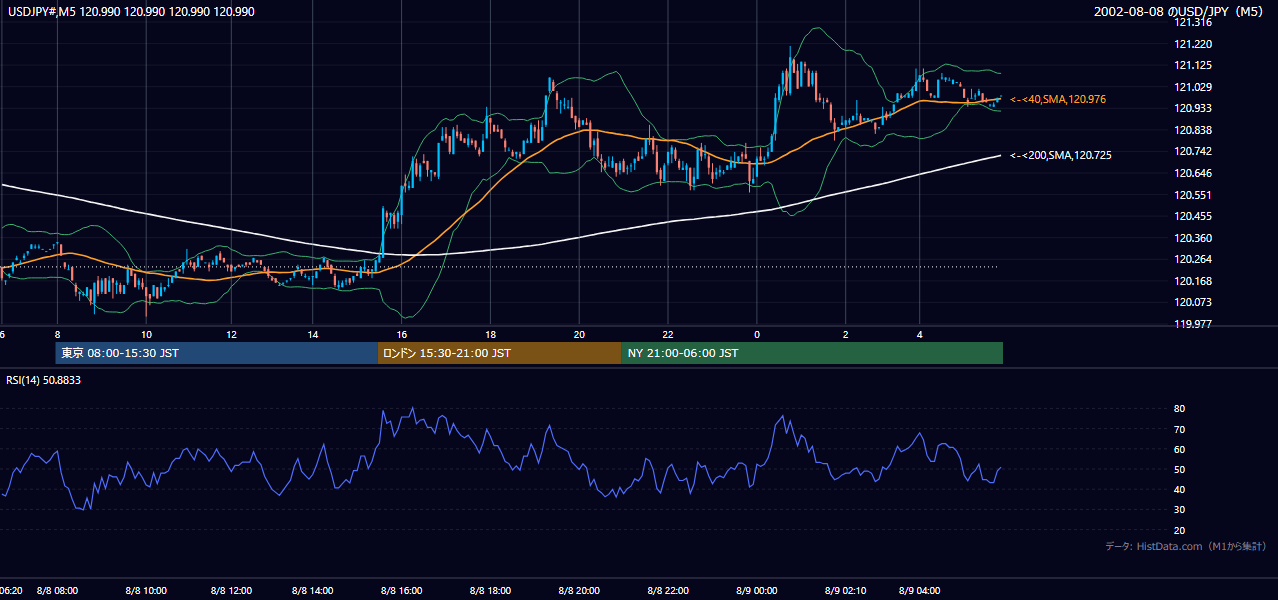Click RSI scale value 60
1278x600 pixels.
(x=1179, y=449)
